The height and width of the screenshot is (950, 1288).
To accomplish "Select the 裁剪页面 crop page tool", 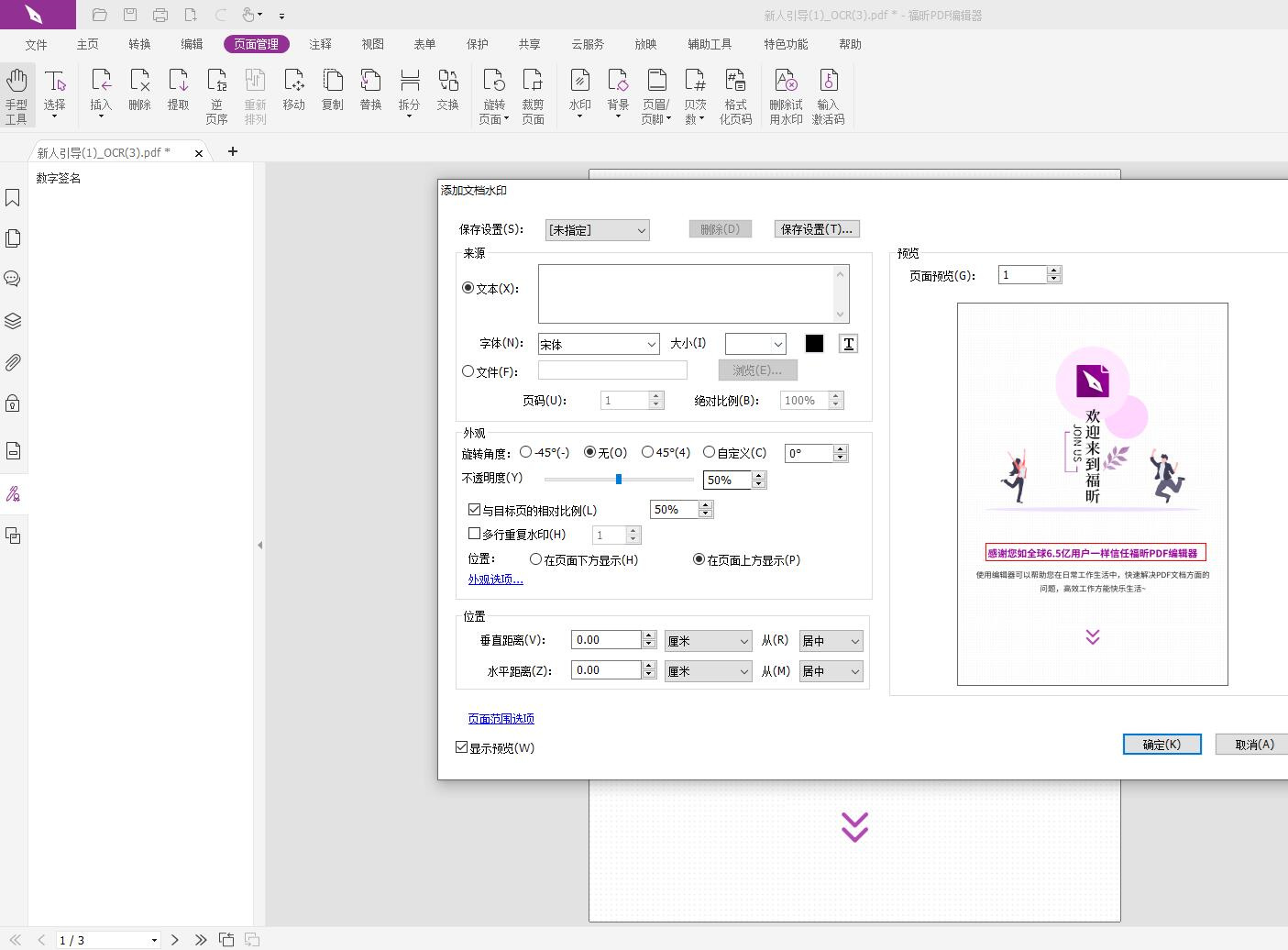I will click(x=533, y=95).
